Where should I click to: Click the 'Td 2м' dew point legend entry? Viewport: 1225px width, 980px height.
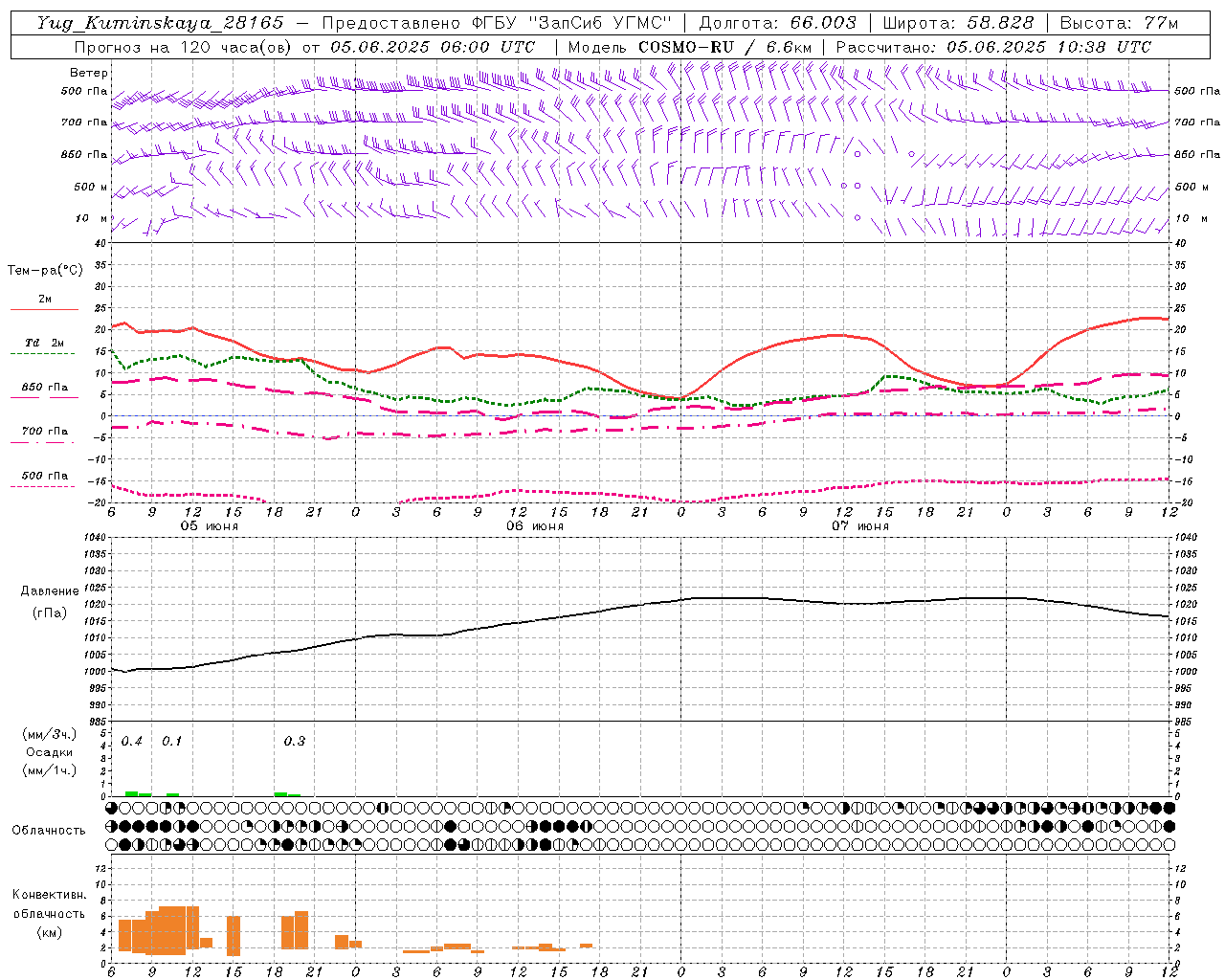[x=44, y=343]
